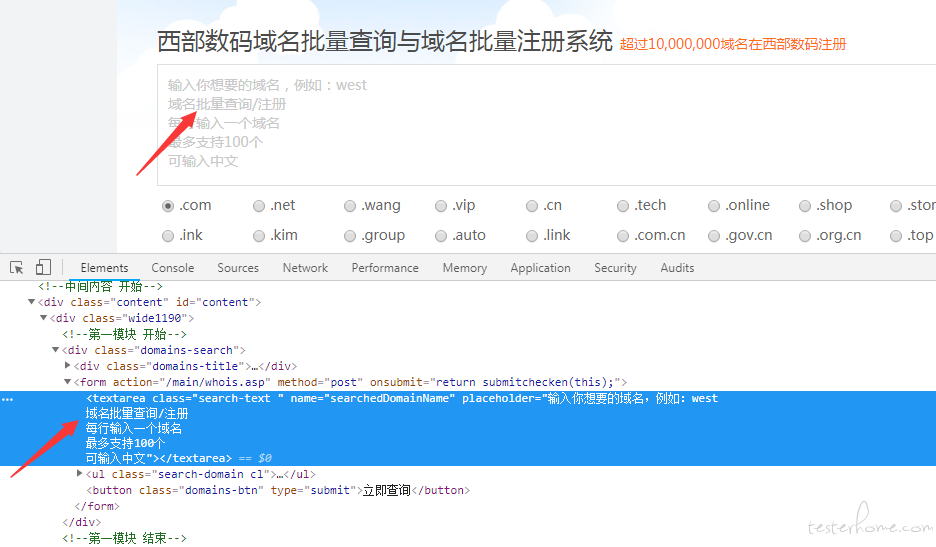Viewport: 936px width, 547px height.
Task: Choose the .org.cn domain option
Action: (805, 236)
